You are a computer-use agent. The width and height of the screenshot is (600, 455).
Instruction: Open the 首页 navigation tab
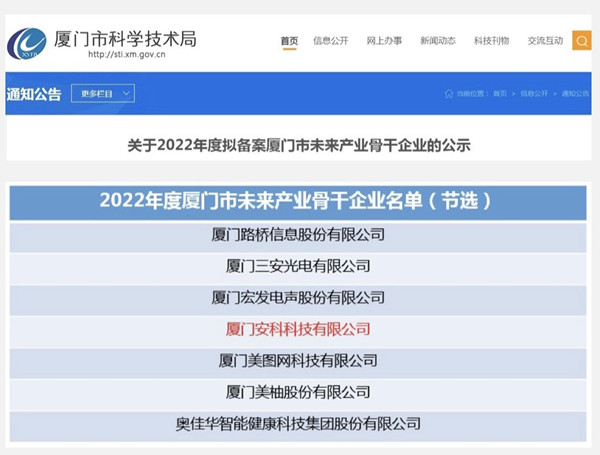(x=289, y=40)
